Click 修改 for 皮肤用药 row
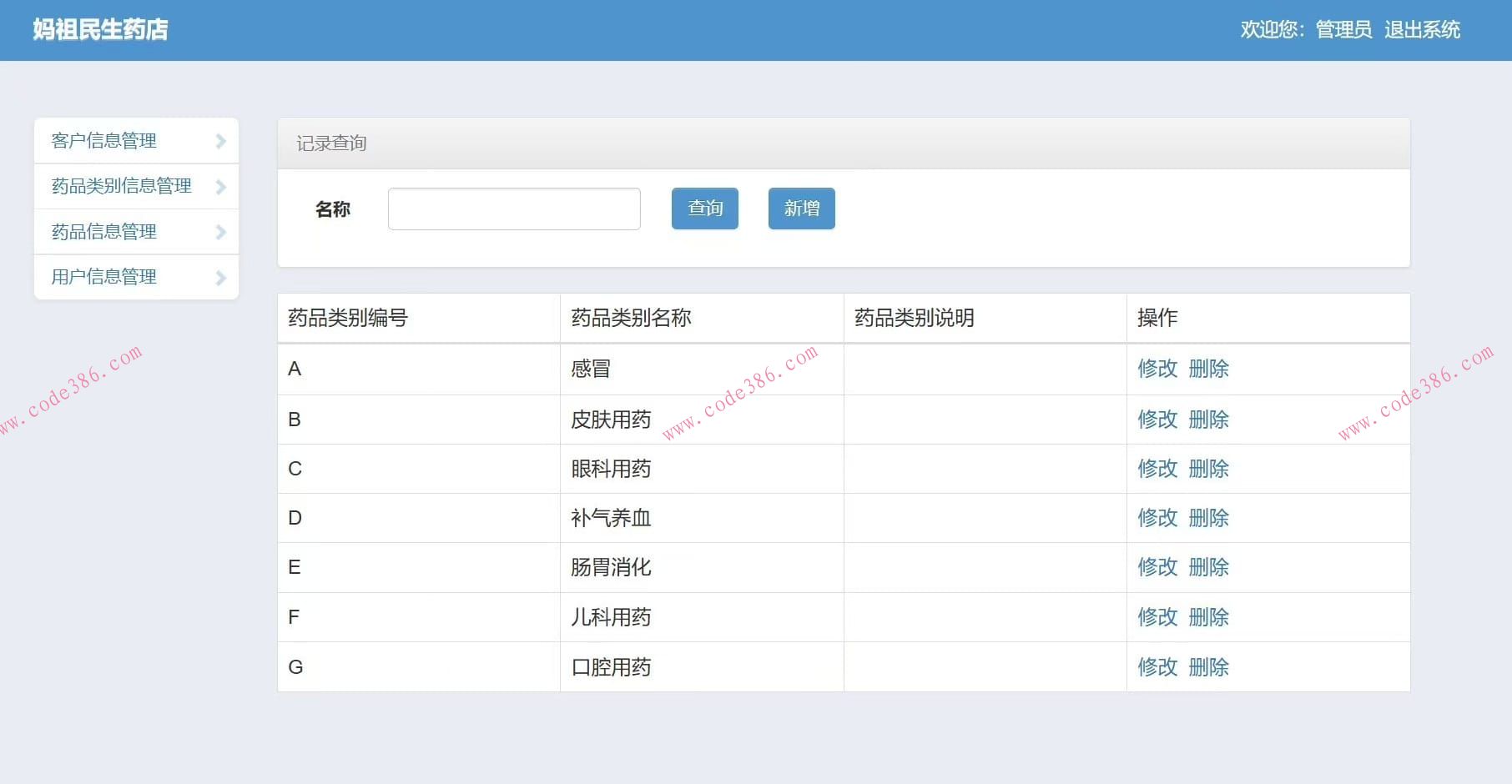Image resolution: width=1512 pixels, height=784 pixels. pos(1157,420)
